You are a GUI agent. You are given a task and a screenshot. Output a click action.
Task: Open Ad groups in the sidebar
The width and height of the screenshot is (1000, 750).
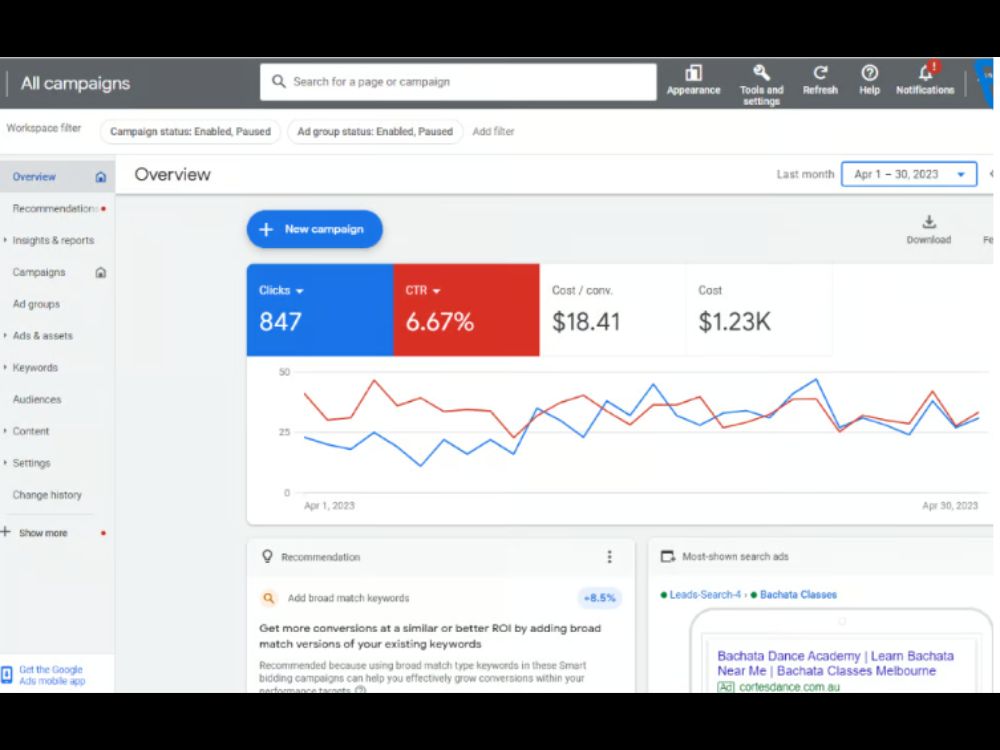[36, 304]
